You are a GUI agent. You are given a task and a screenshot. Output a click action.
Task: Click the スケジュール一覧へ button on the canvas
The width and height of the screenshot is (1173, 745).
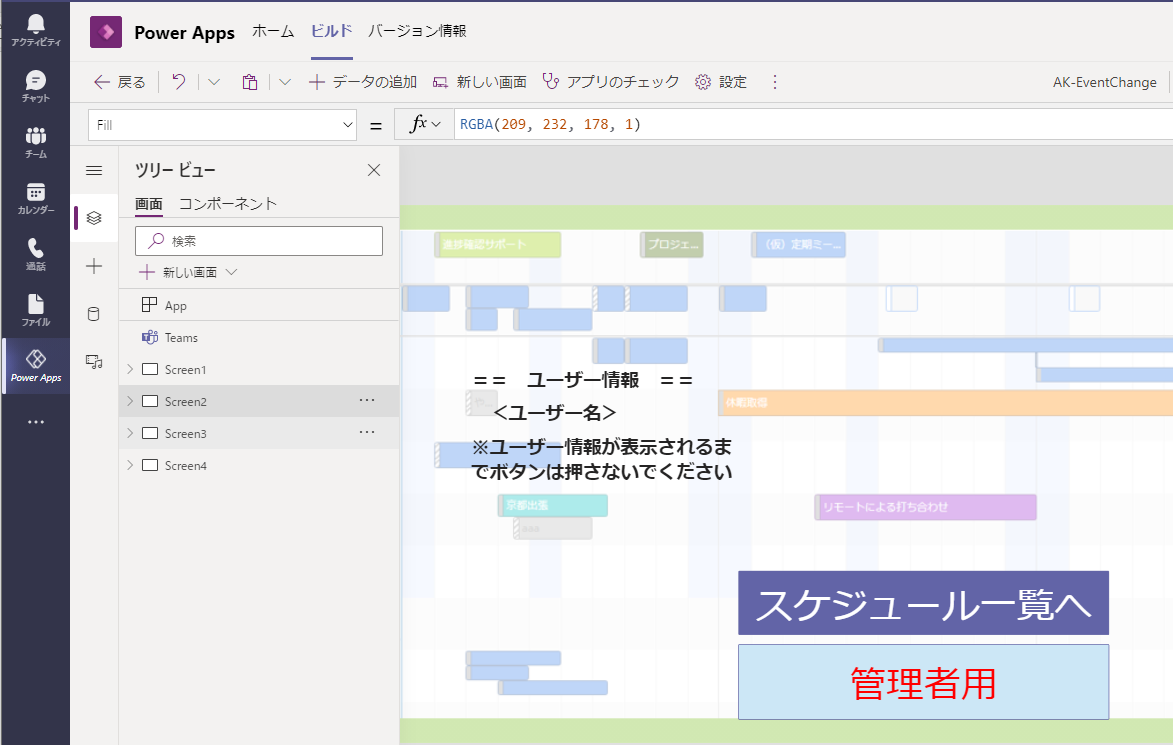922,603
